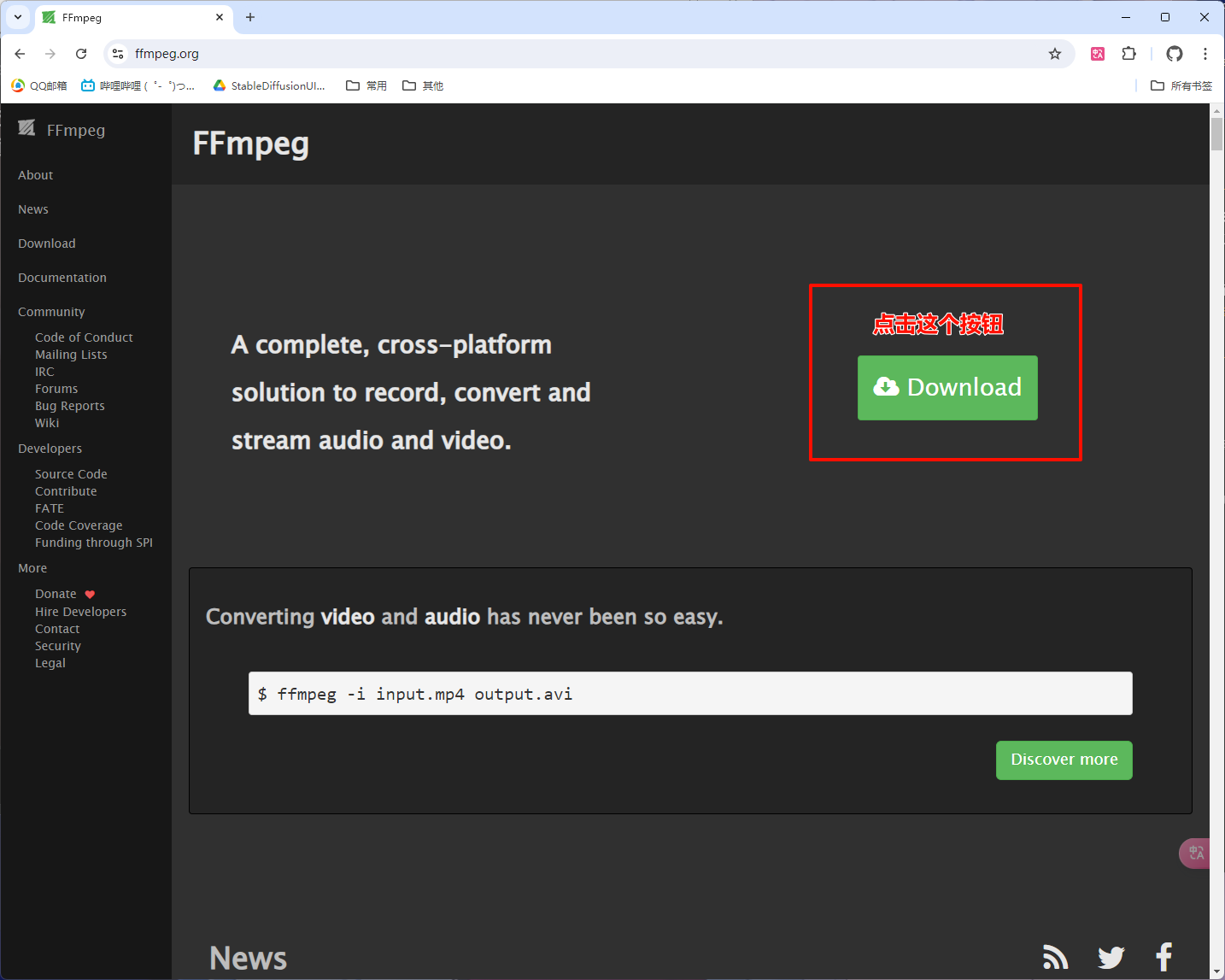Open site information icon beside ffmpeg.org

[x=118, y=54]
